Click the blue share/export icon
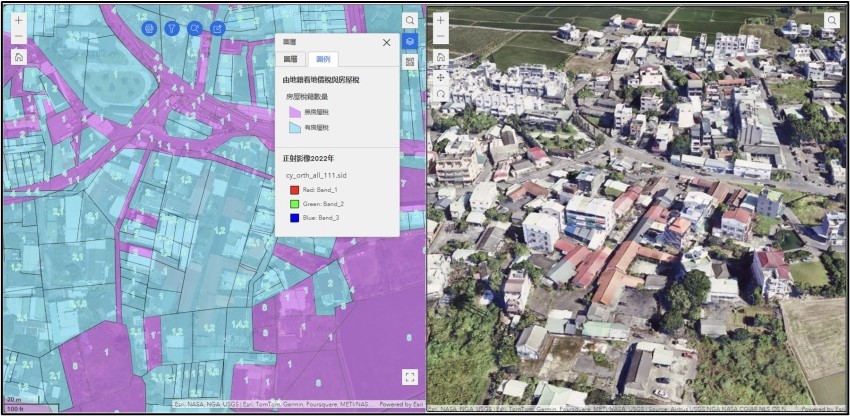The height and width of the screenshot is (416, 850). [x=218, y=28]
